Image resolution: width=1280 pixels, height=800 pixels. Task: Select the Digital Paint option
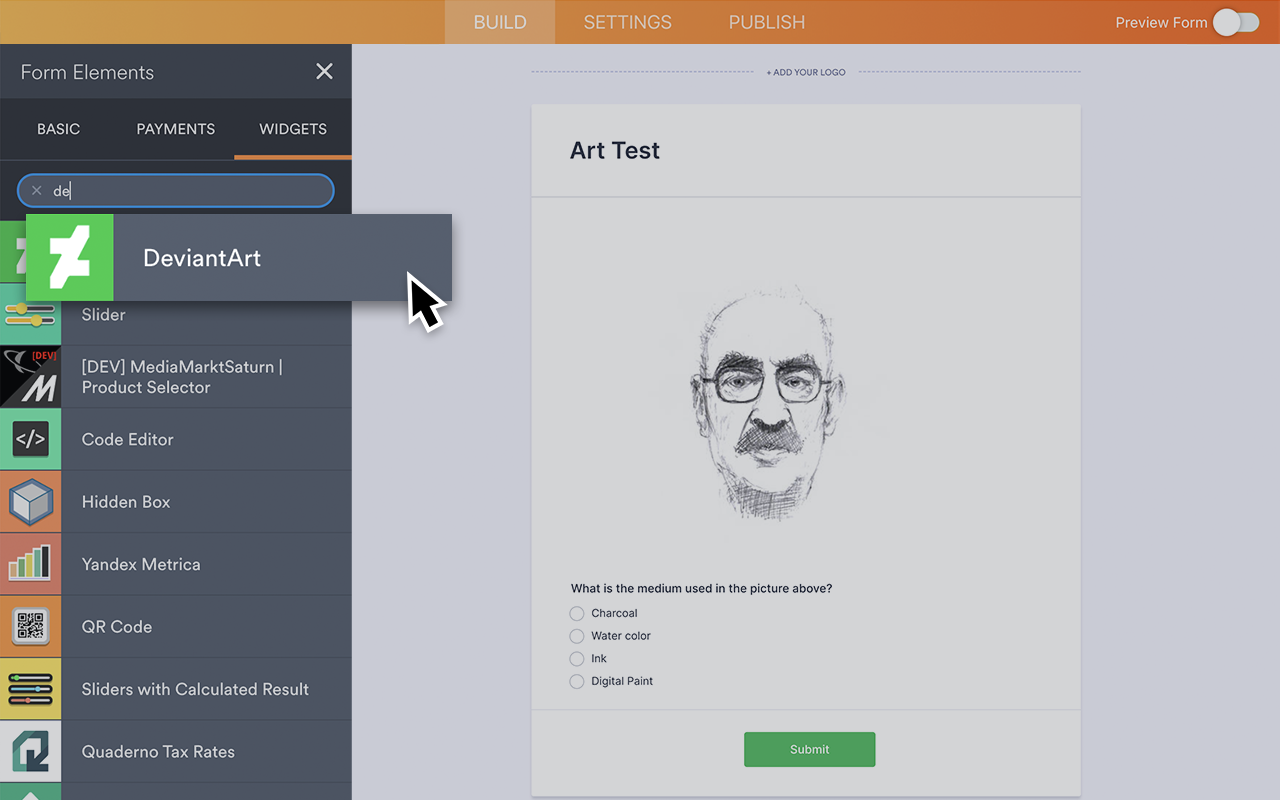(x=577, y=681)
